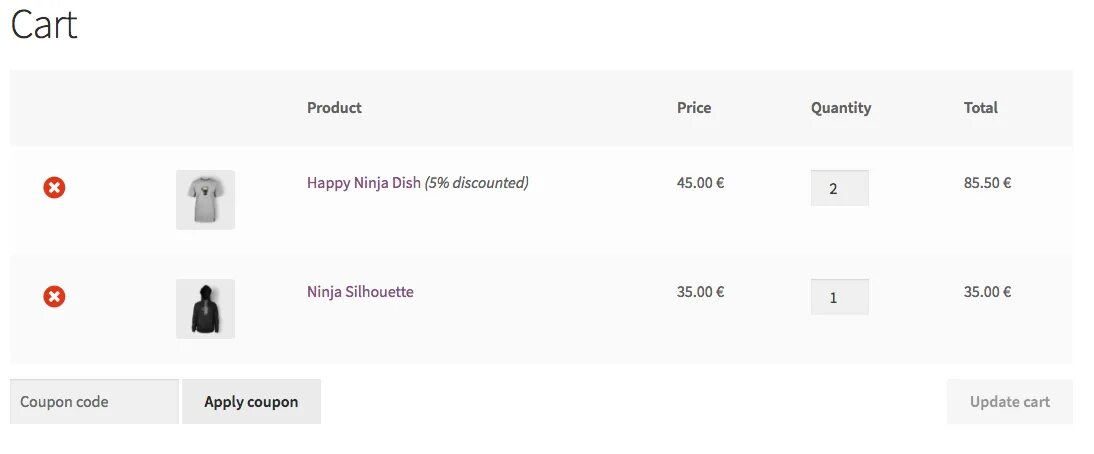Click the "5% discounted" label
The width and height of the screenshot is (1094, 454).
(x=476, y=183)
